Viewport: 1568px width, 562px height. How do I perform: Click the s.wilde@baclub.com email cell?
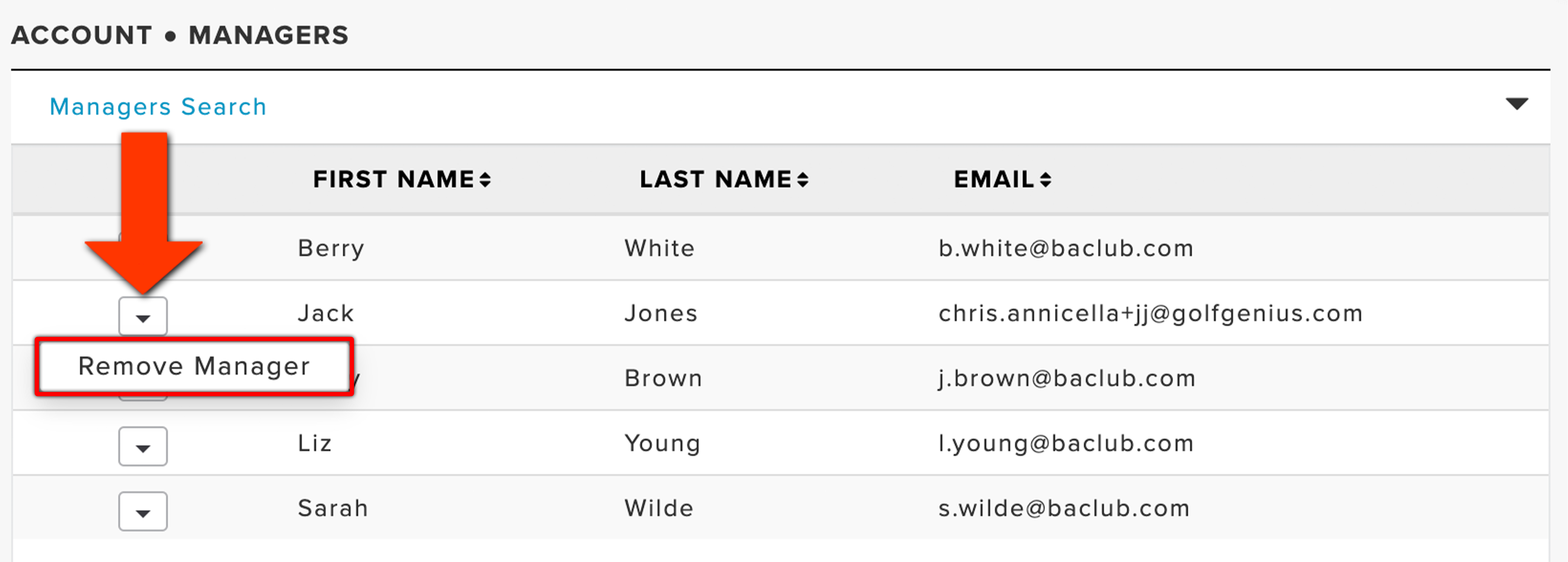1064,509
